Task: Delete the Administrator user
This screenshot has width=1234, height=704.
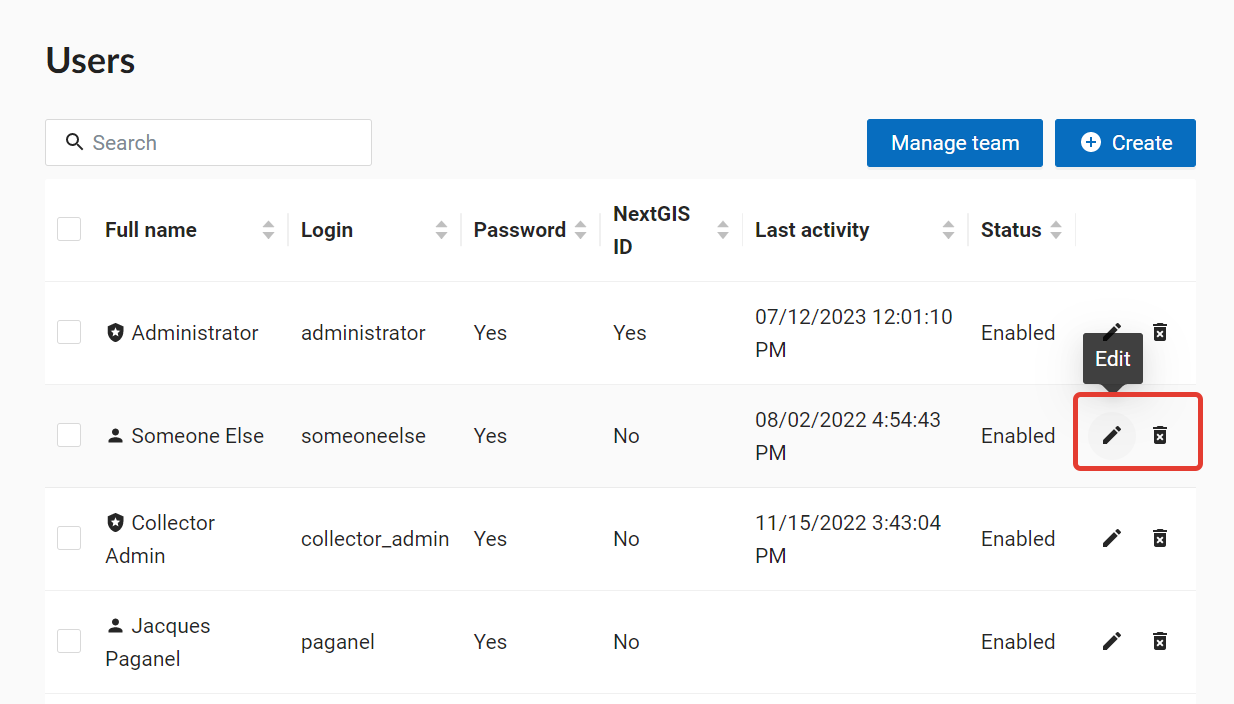Action: click(1160, 332)
